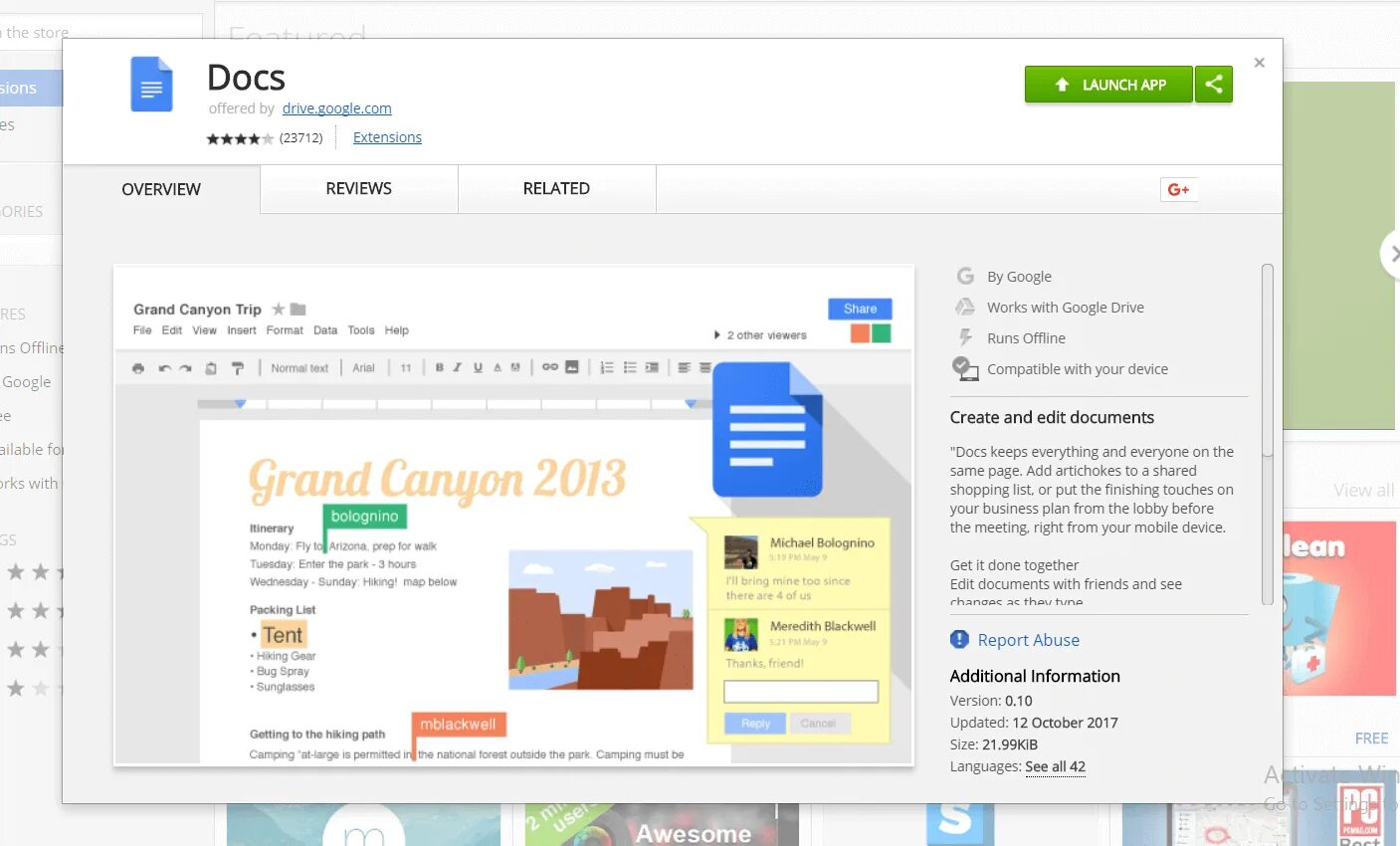Click the print icon in screenshot toolbar
Viewport: 1400px width, 846px height.
138,368
